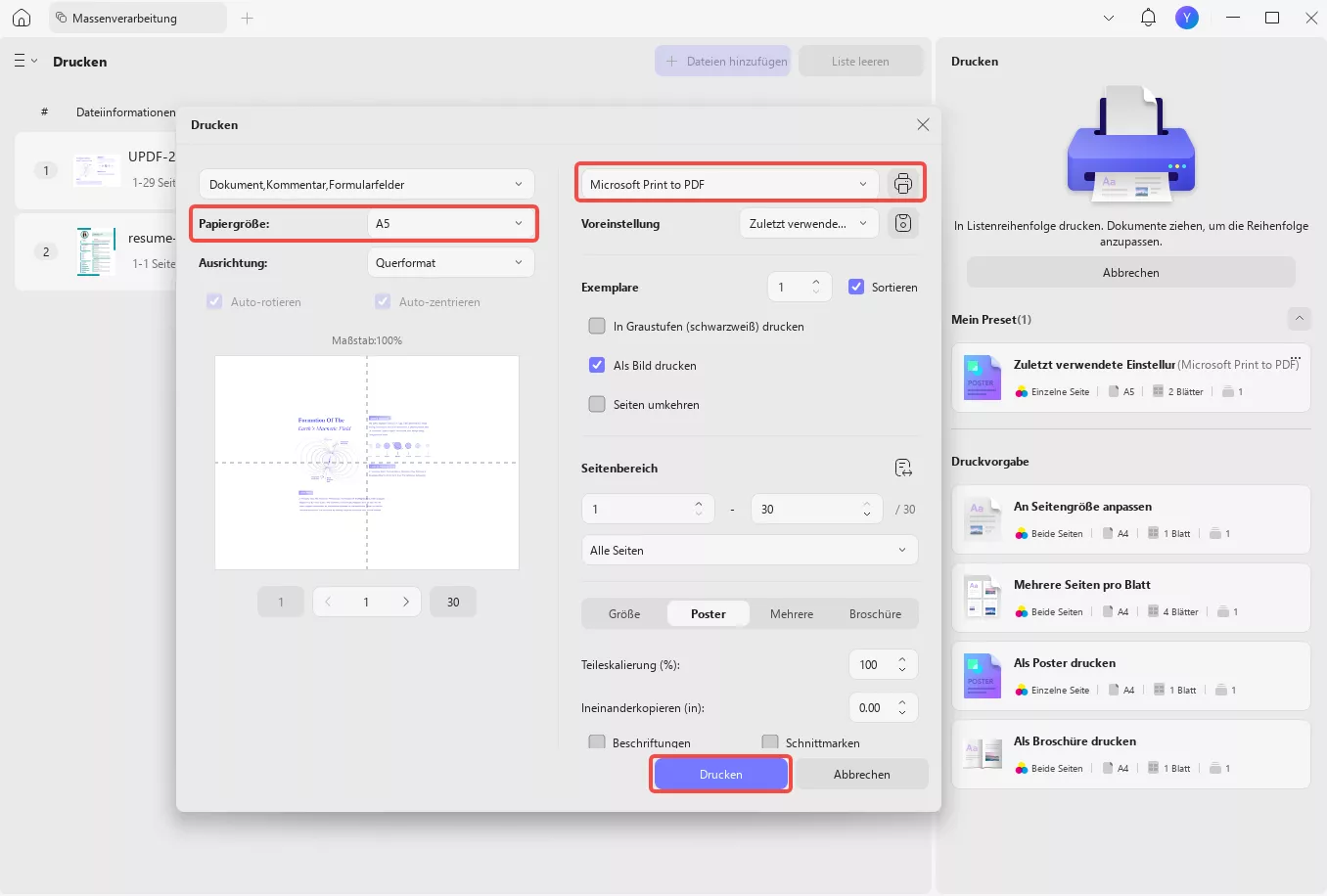Open a new tab with the plus icon
The image size is (1327, 896).
pos(248,18)
